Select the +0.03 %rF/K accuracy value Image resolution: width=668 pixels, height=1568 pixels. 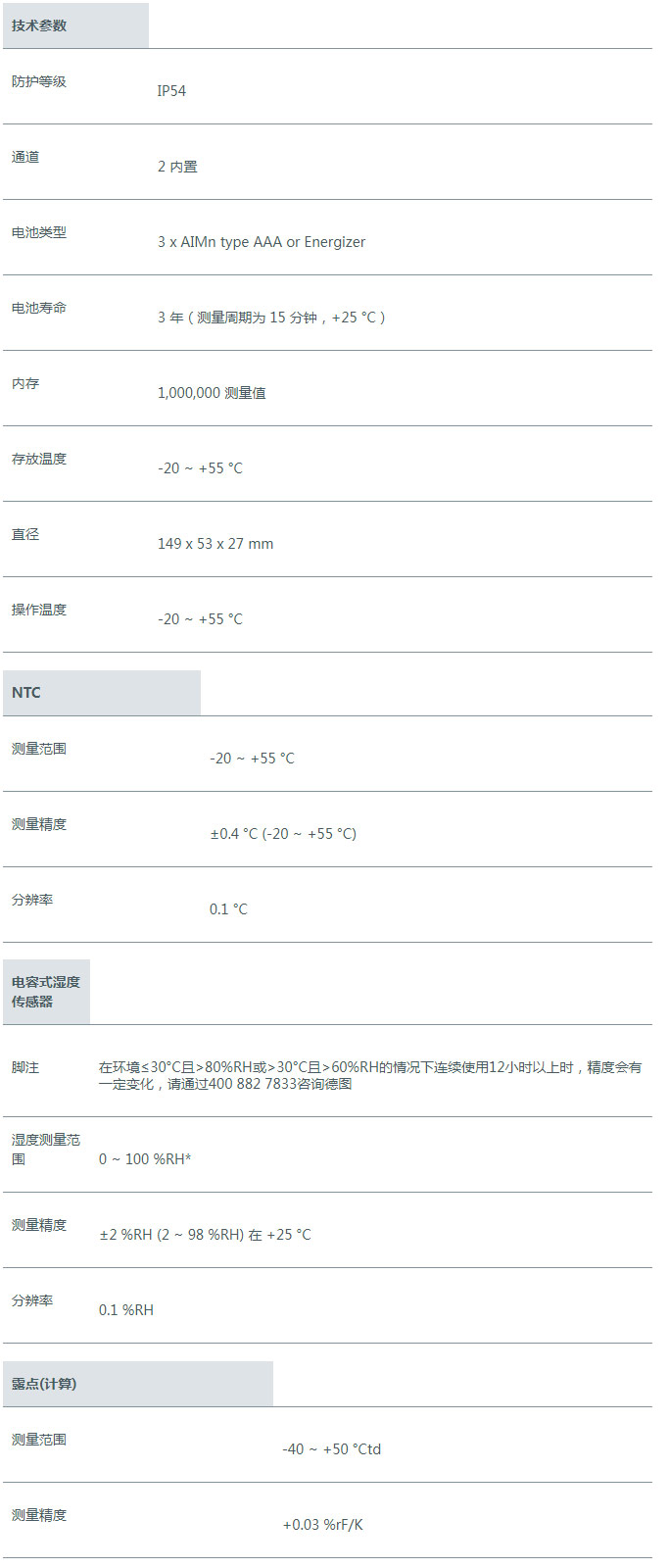322,1525
